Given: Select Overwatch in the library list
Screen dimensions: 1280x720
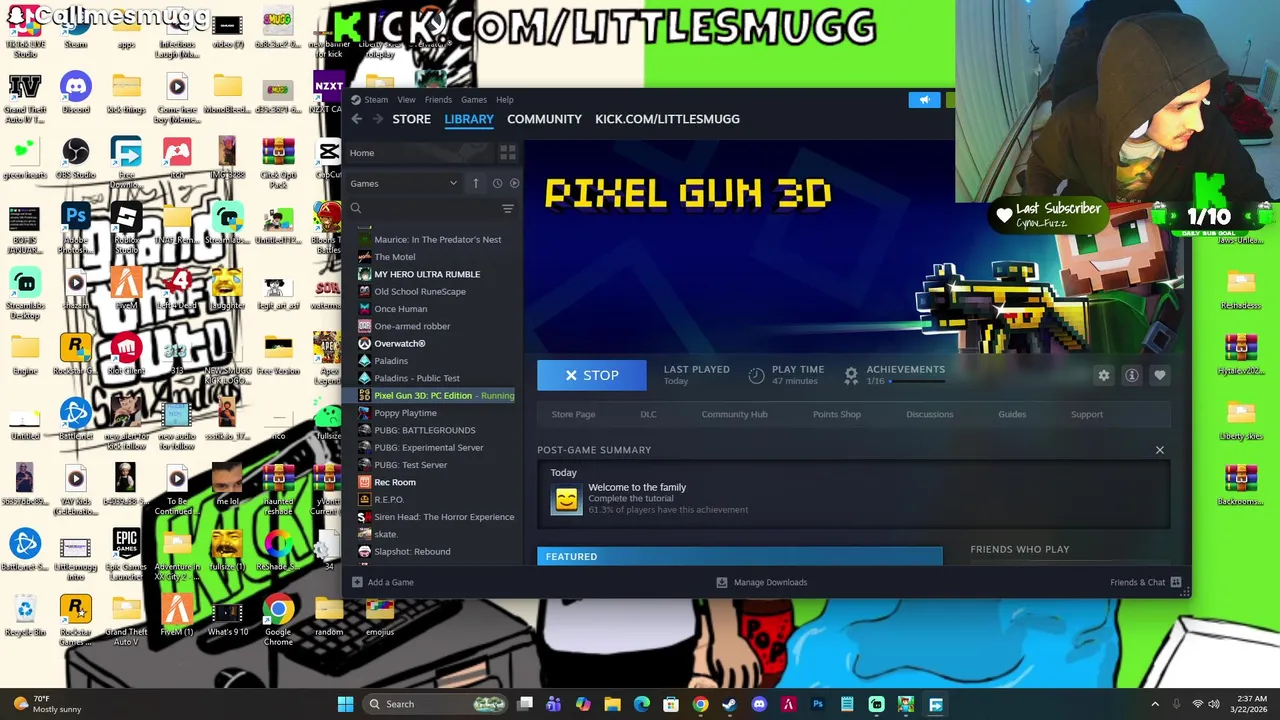Looking at the screenshot, I should [x=400, y=343].
